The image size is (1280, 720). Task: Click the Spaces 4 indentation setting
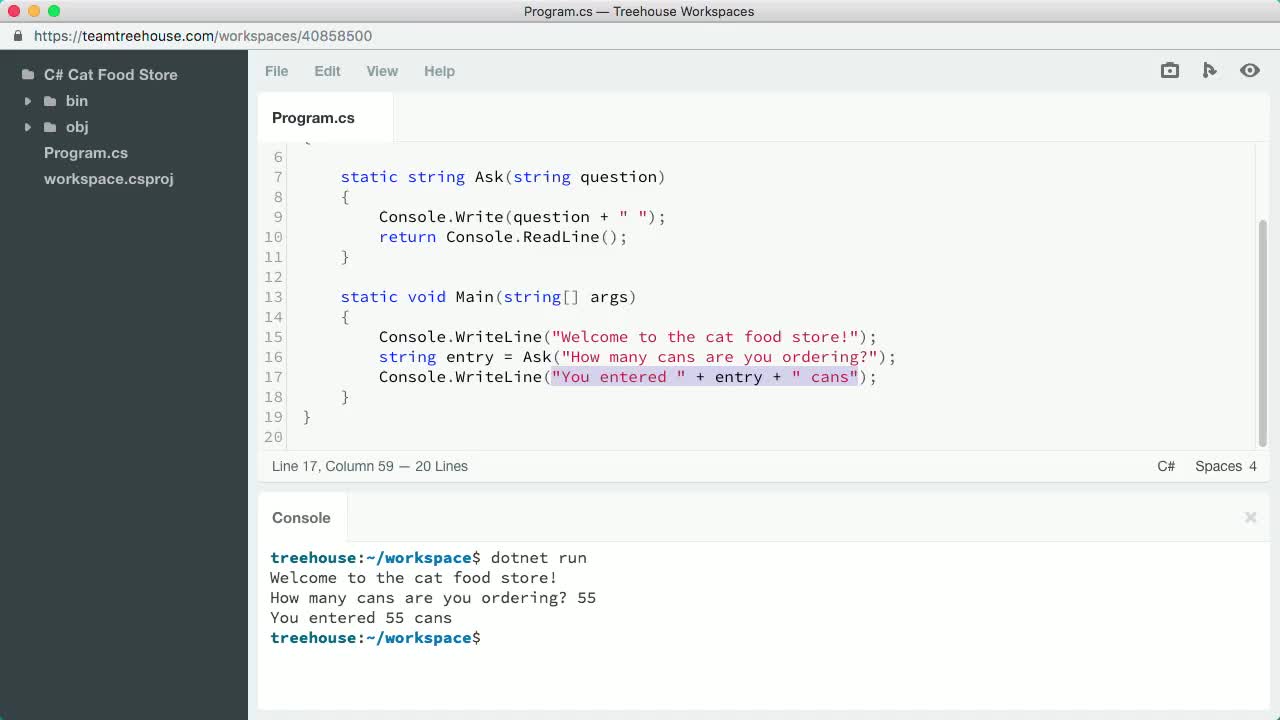click(x=1226, y=466)
